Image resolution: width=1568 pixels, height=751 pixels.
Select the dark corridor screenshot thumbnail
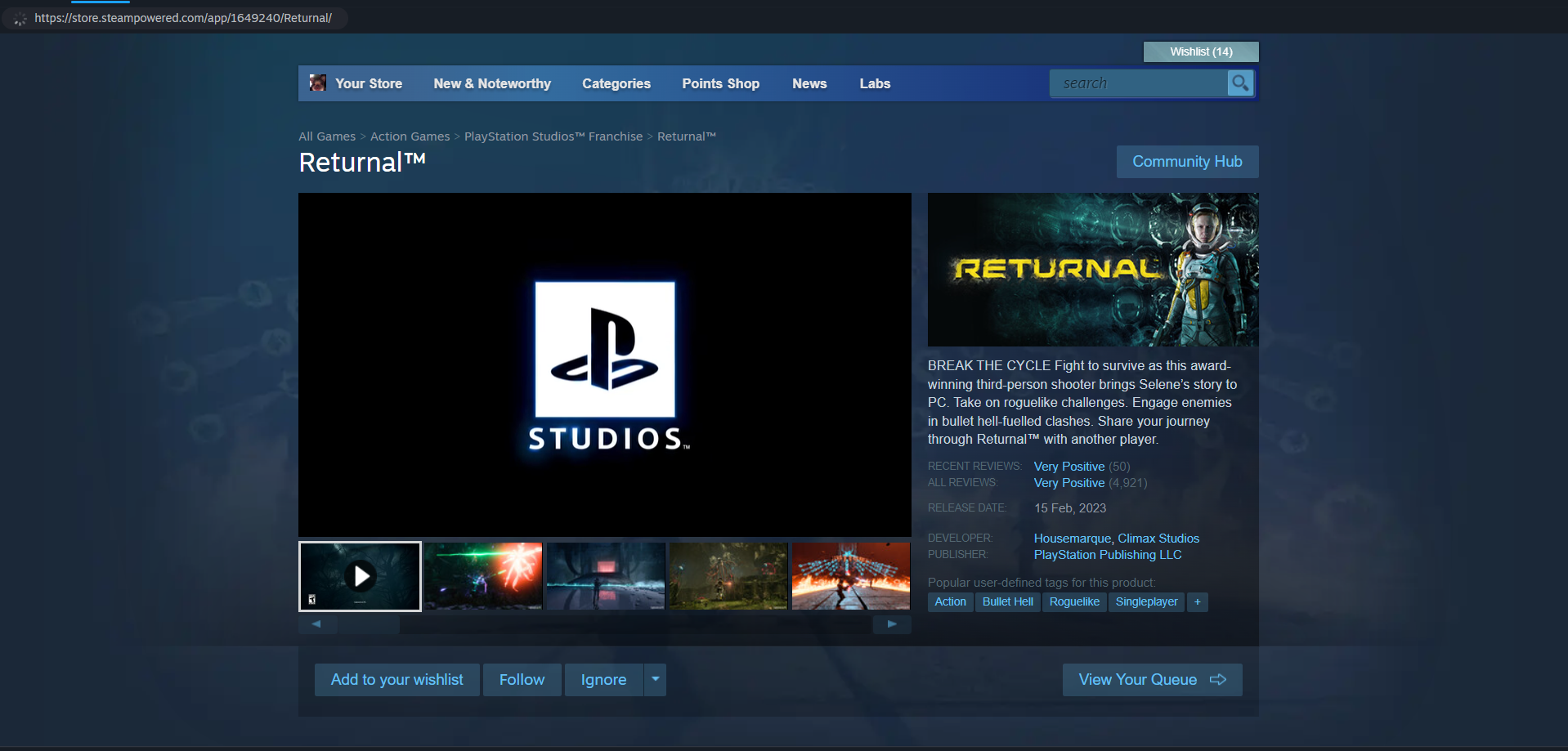coord(606,576)
